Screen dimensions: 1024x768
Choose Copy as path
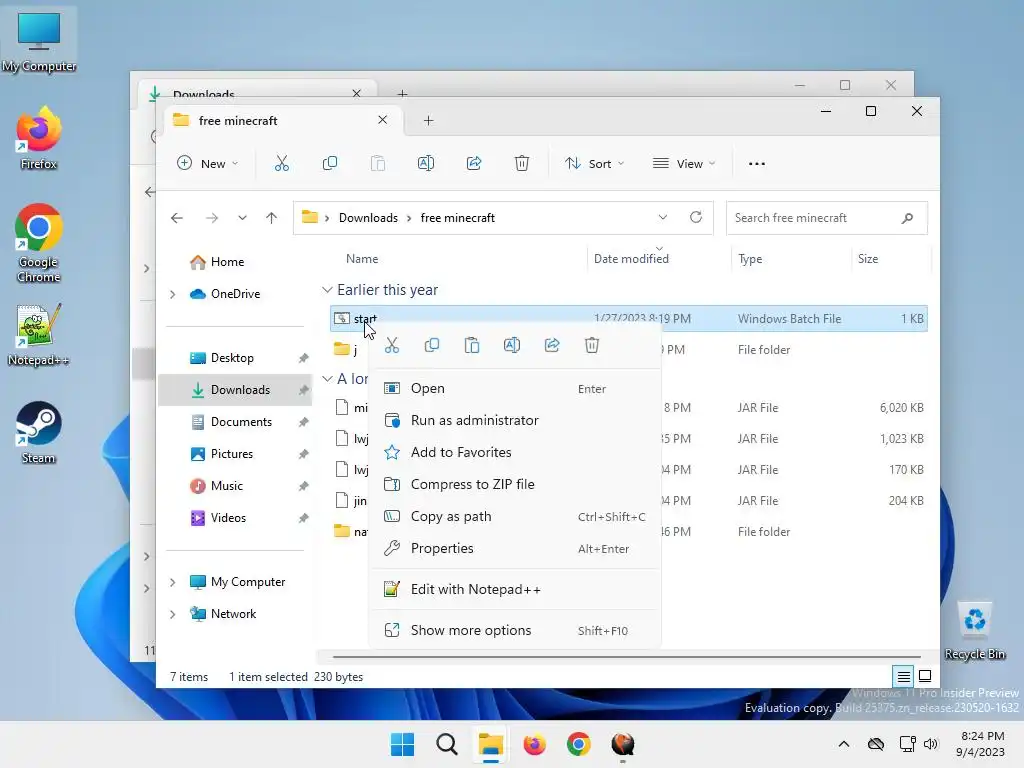(515, 517)
